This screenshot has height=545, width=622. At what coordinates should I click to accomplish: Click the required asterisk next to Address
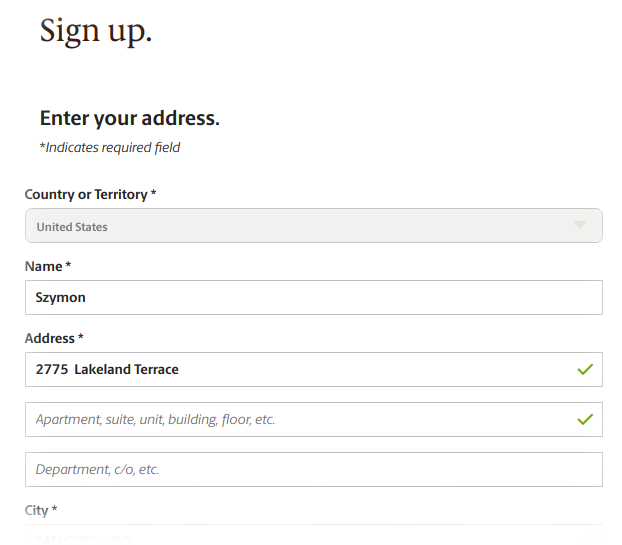(x=81, y=337)
